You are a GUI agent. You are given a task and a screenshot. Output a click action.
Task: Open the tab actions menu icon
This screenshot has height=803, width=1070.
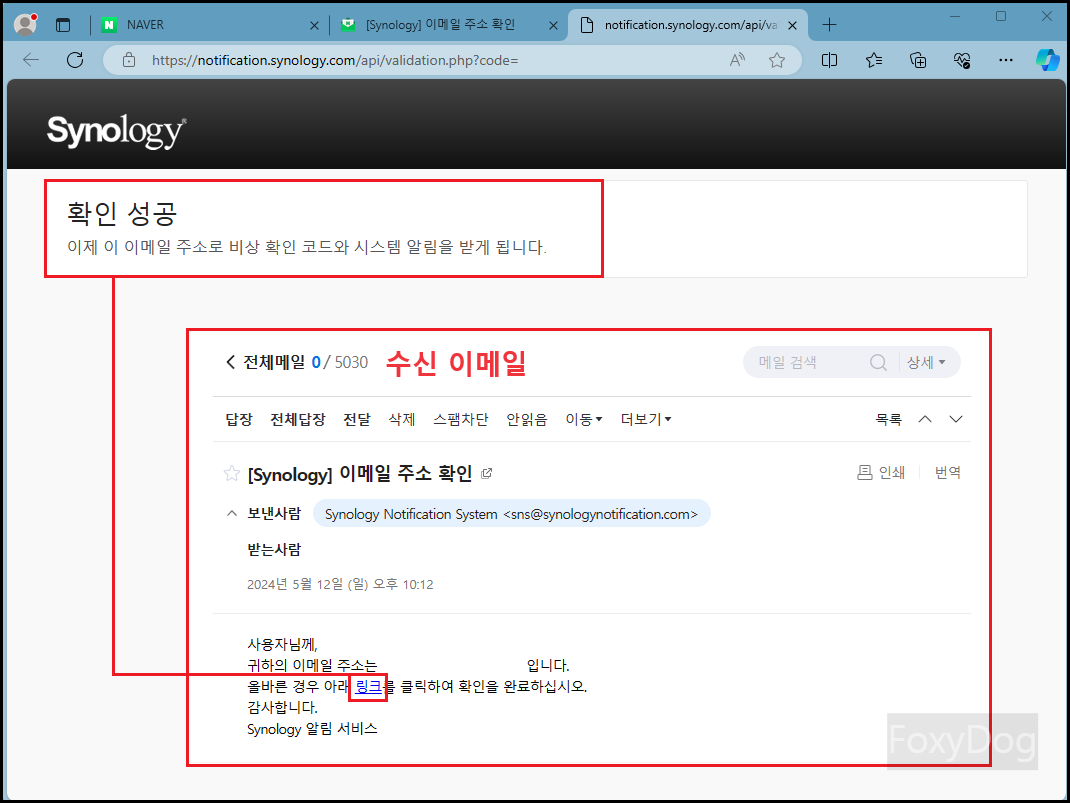point(63,25)
